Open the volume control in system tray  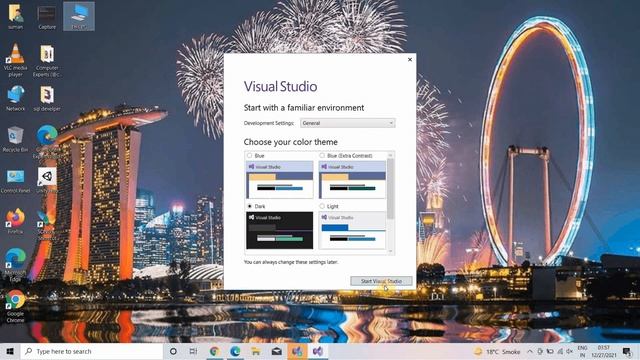pos(569,351)
